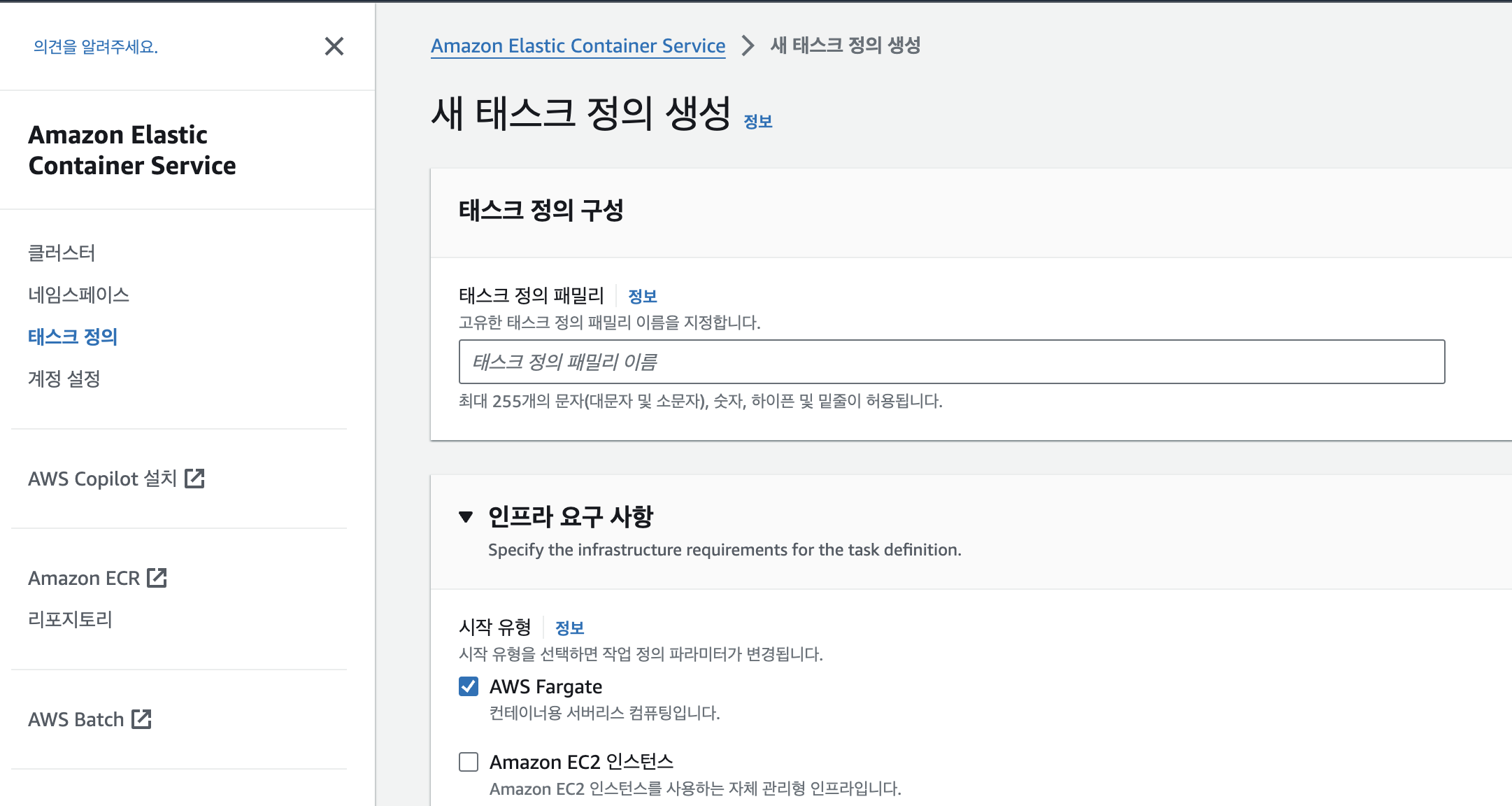Close the feedback banner with X icon
The width and height of the screenshot is (1512, 806).
334,46
